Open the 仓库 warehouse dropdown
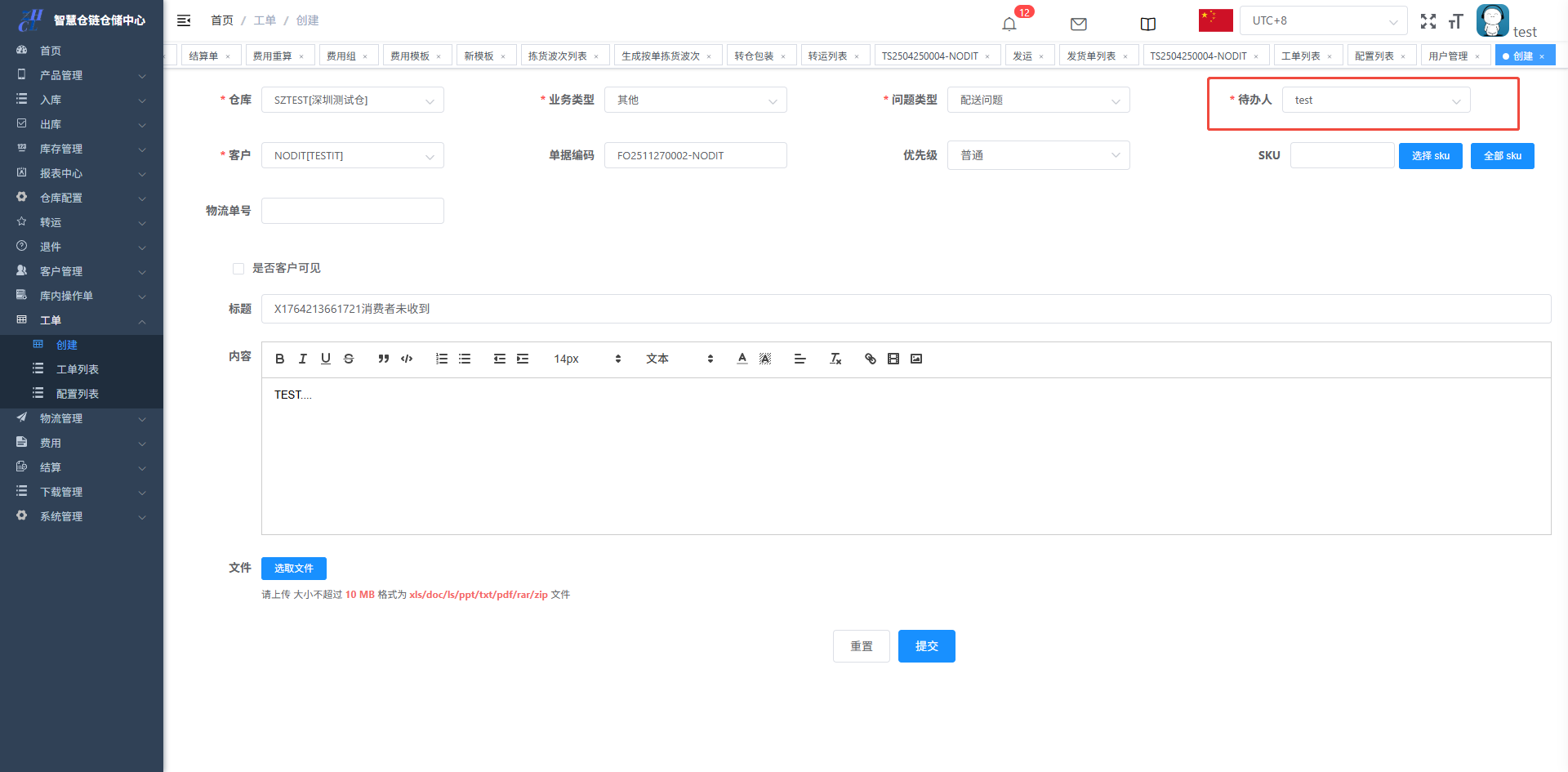Image resolution: width=1568 pixels, height=772 pixels. (352, 100)
